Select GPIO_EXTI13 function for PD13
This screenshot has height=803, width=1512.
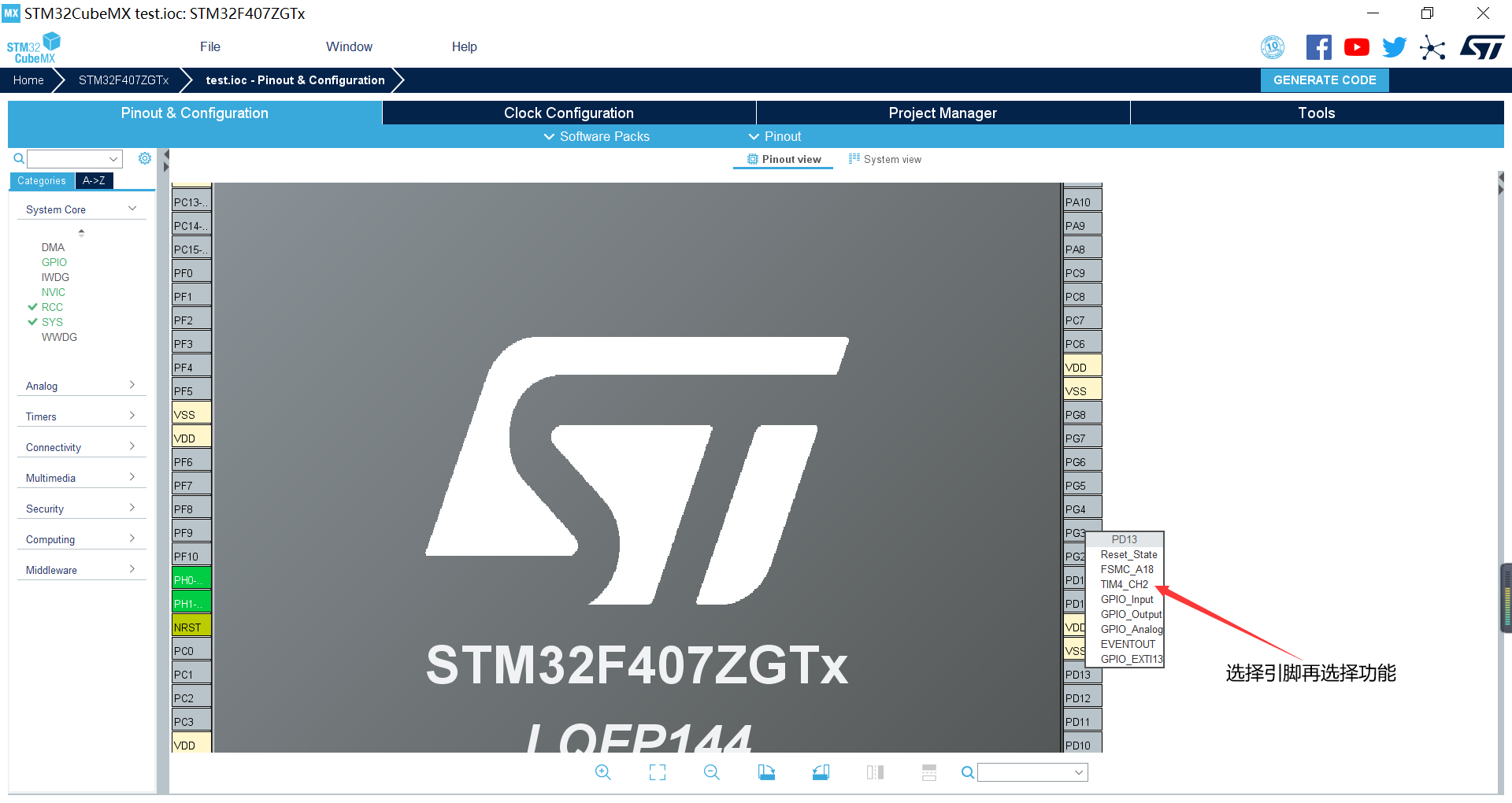coord(1131,659)
